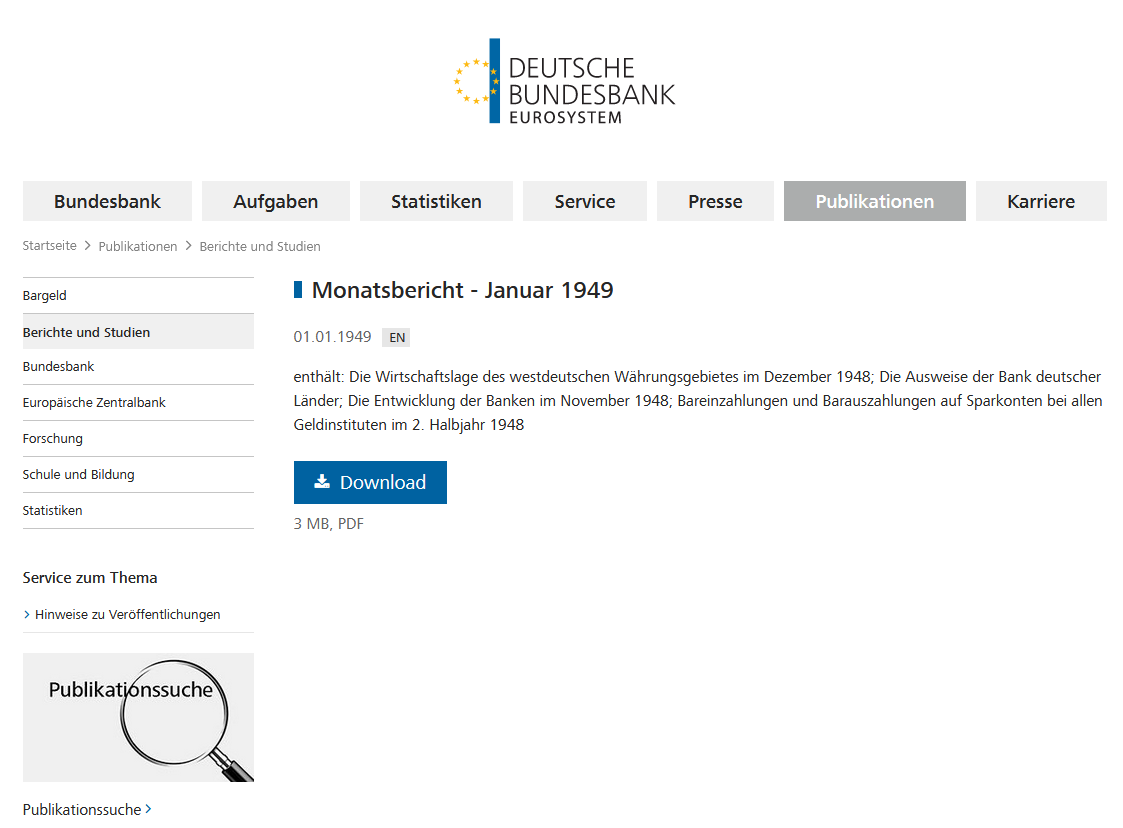This screenshot has width=1123, height=828.
Task: Open Forschung in sidebar navigation
Action: pyautogui.click(x=53, y=439)
